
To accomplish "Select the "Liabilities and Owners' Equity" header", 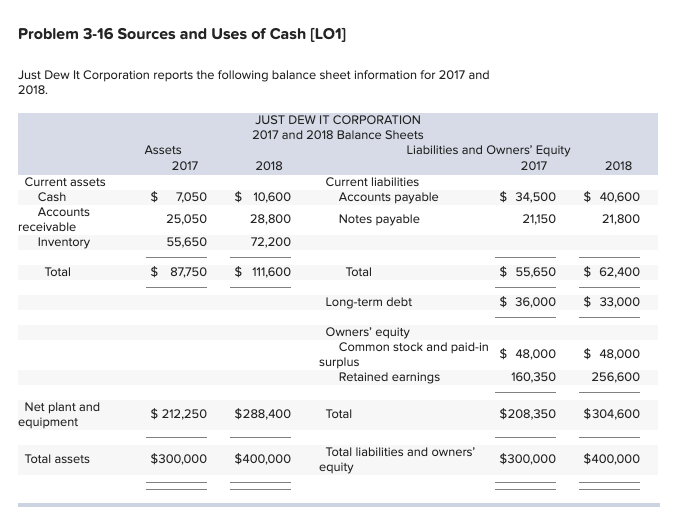I will coord(488,150).
